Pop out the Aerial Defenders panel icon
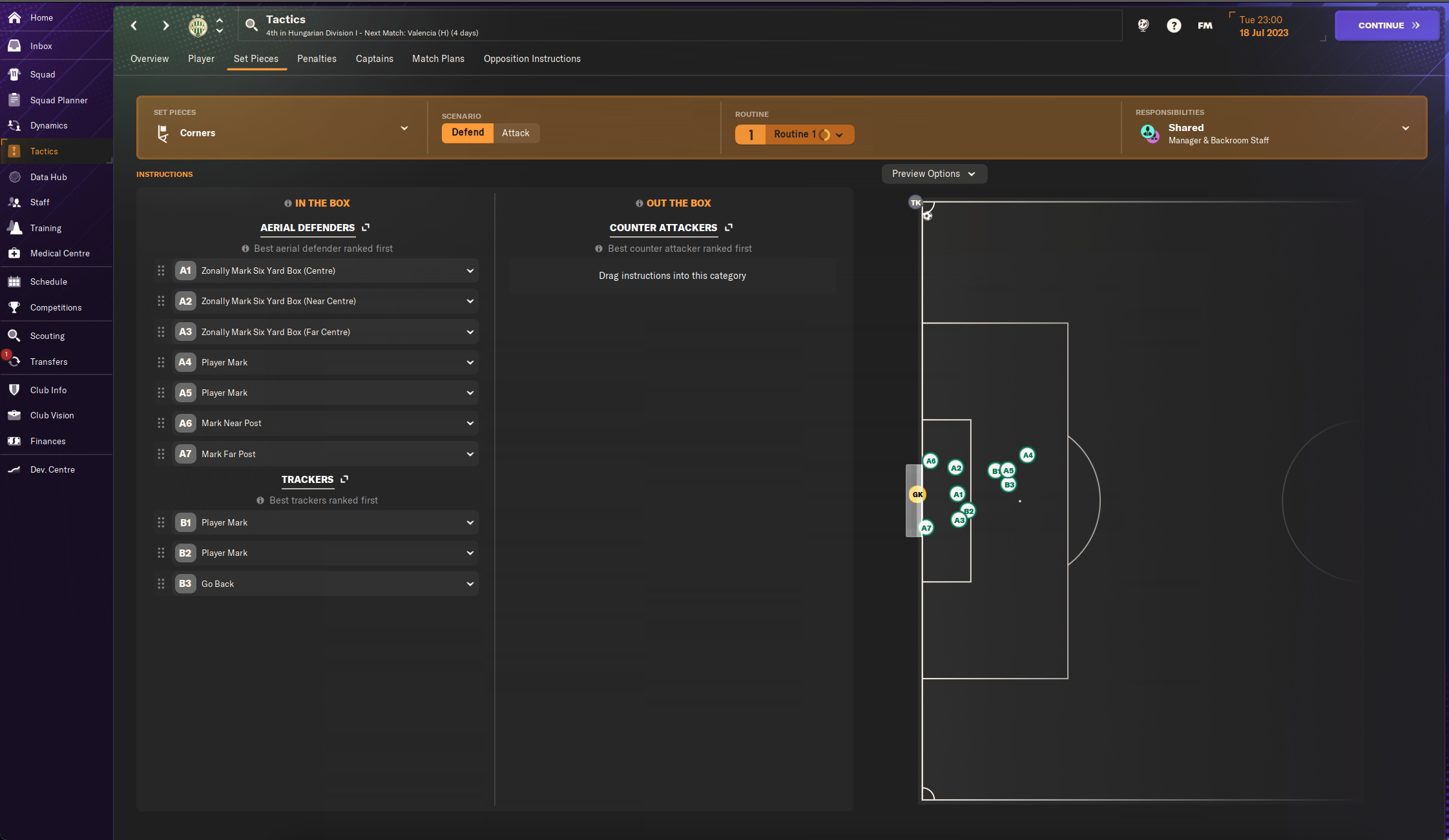 (366, 227)
